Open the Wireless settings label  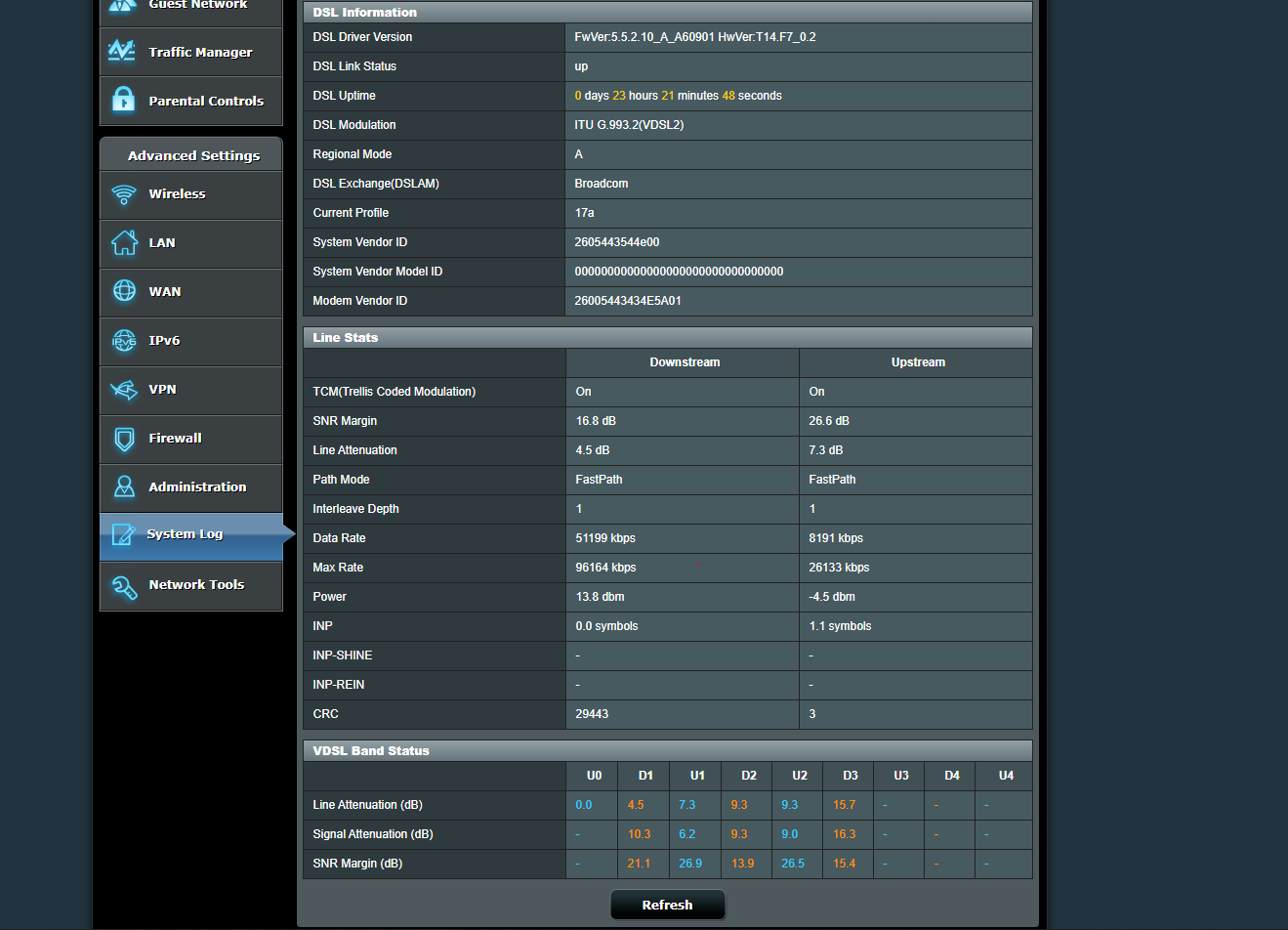click(x=177, y=194)
